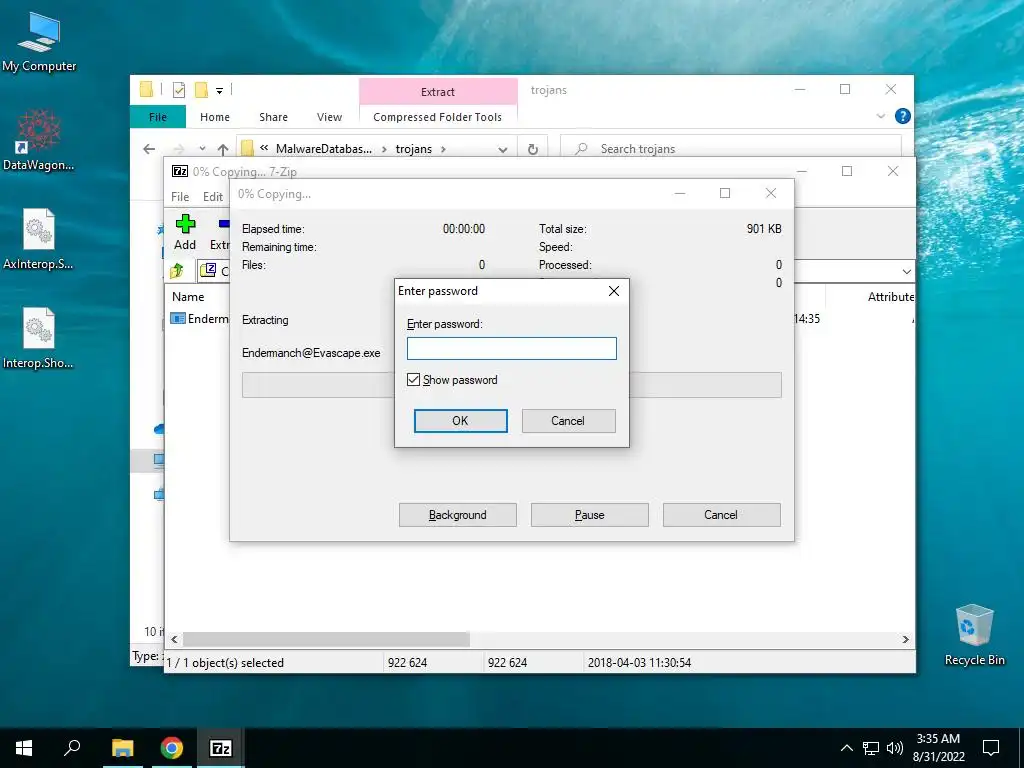Viewport: 1024px width, 768px height.
Task: Launch Chrome from the taskbar
Action: 172,748
